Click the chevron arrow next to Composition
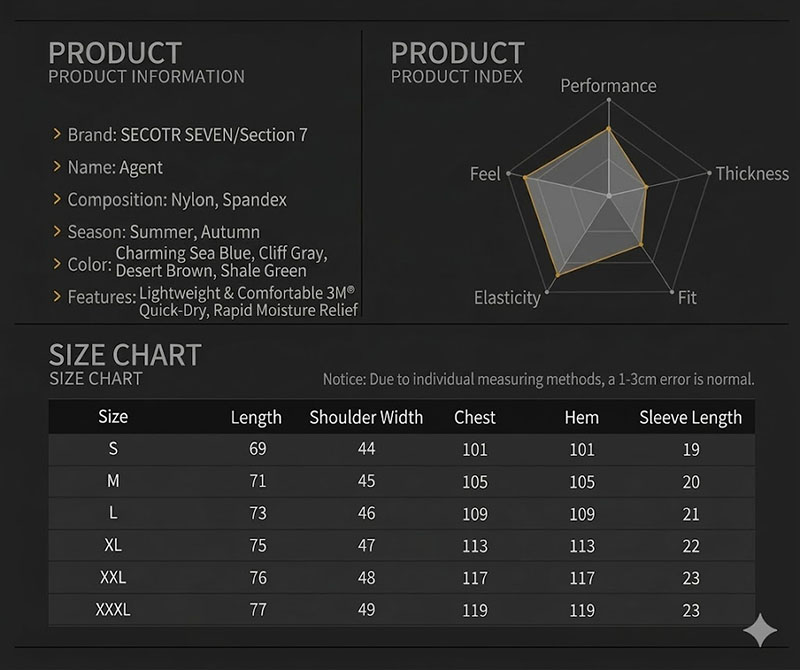800x670 pixels. point(58,200)
